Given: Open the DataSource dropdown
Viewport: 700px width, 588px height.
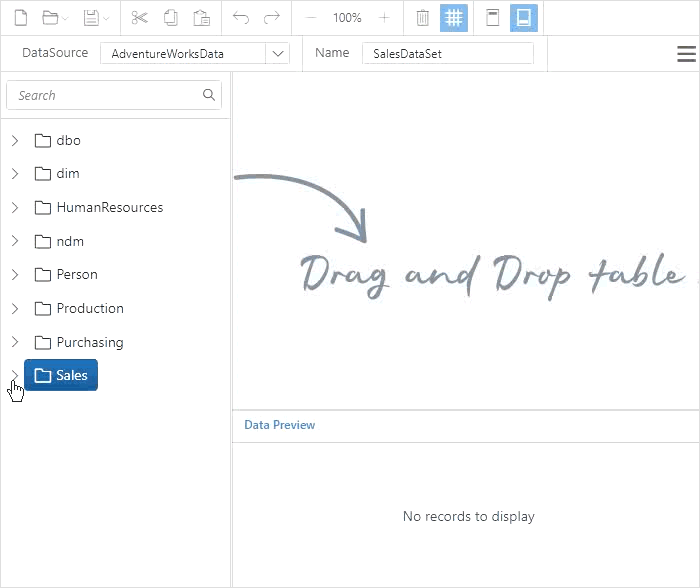Looking at the screenshot, I should pos(278,53).
